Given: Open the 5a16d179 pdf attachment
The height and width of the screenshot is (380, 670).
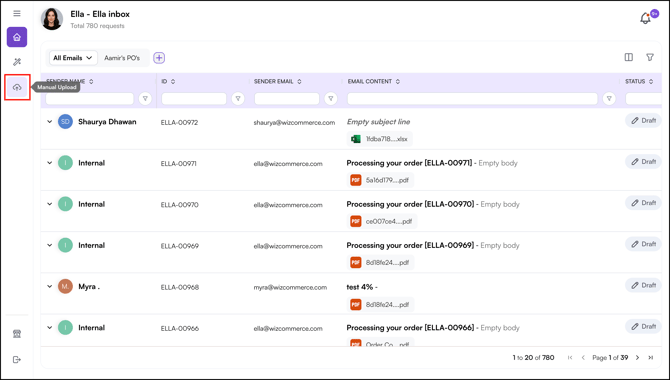Looking at the screenshot, I should [380, 180].
